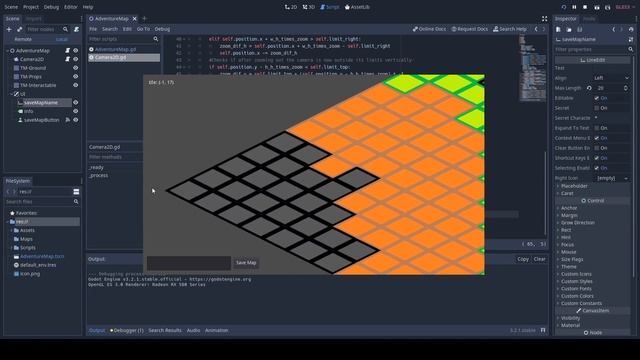Open Project menu
The image size is (640, 360).
click(31, 7)
